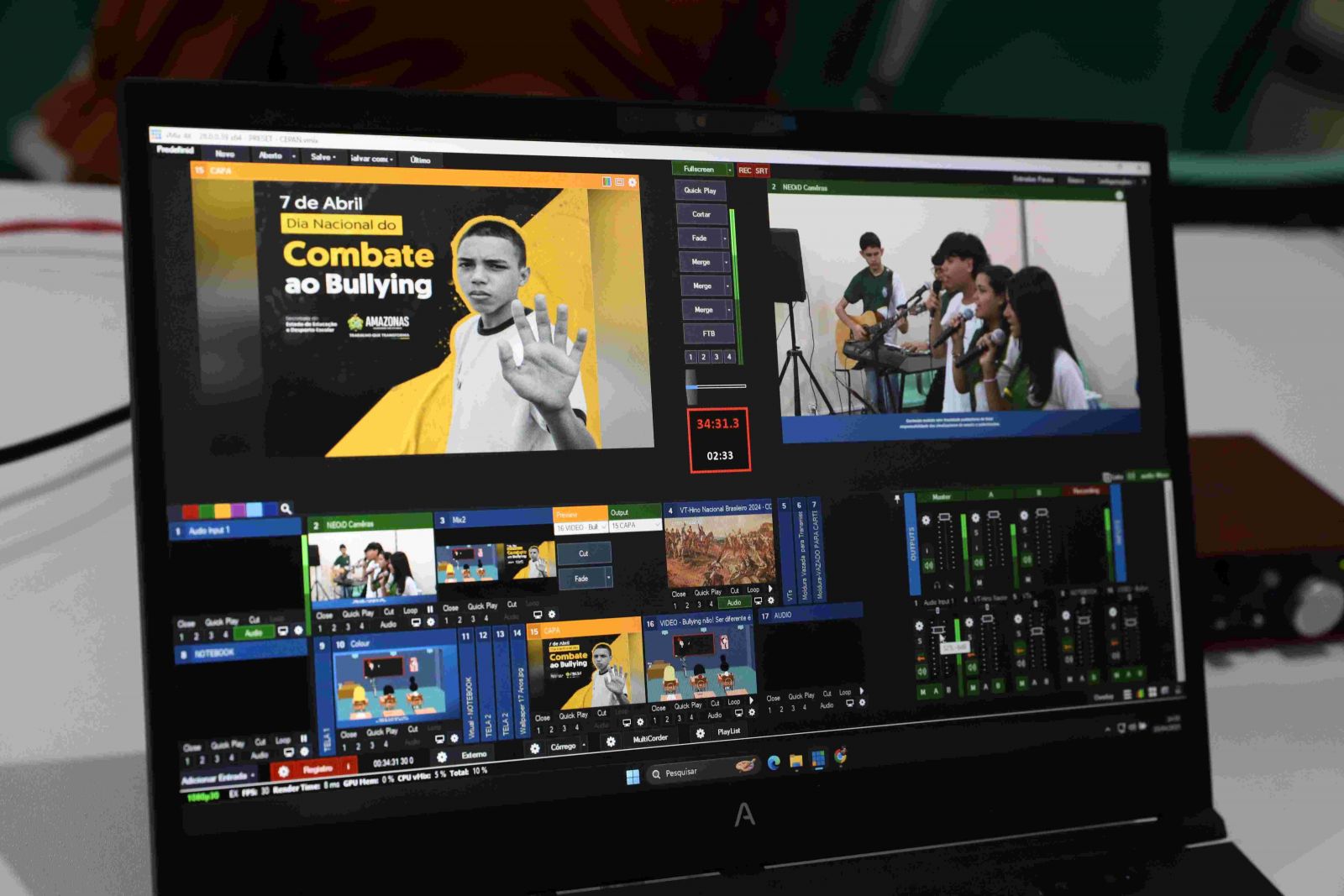Mute the Master output speaker icon
The height and width of the screenshot is (896, 1344).
pyautogui.click(x=929, y=565)
